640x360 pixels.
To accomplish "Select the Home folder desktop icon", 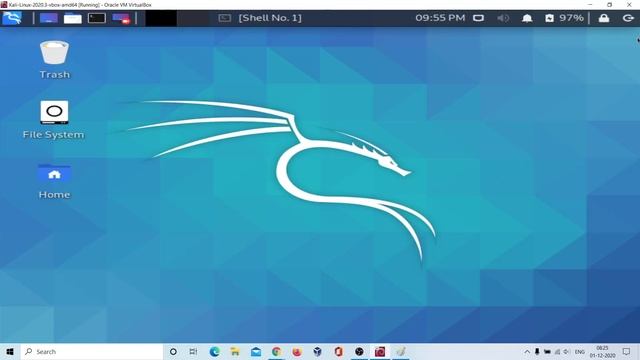I will point(54,181).
